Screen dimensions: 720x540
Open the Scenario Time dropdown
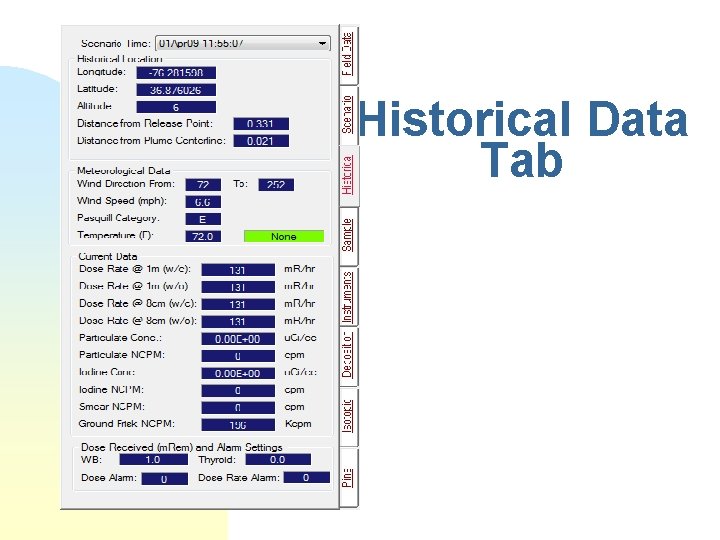pos(242,44)
